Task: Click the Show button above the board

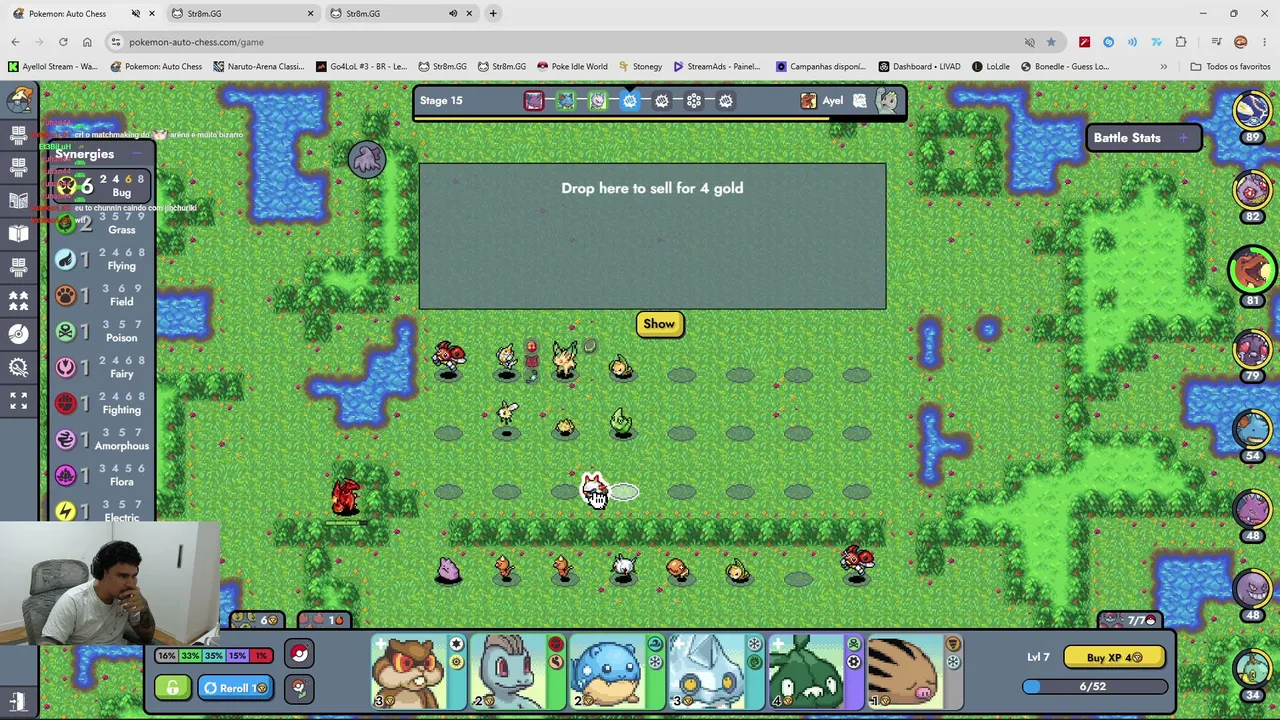Action: 659,323
